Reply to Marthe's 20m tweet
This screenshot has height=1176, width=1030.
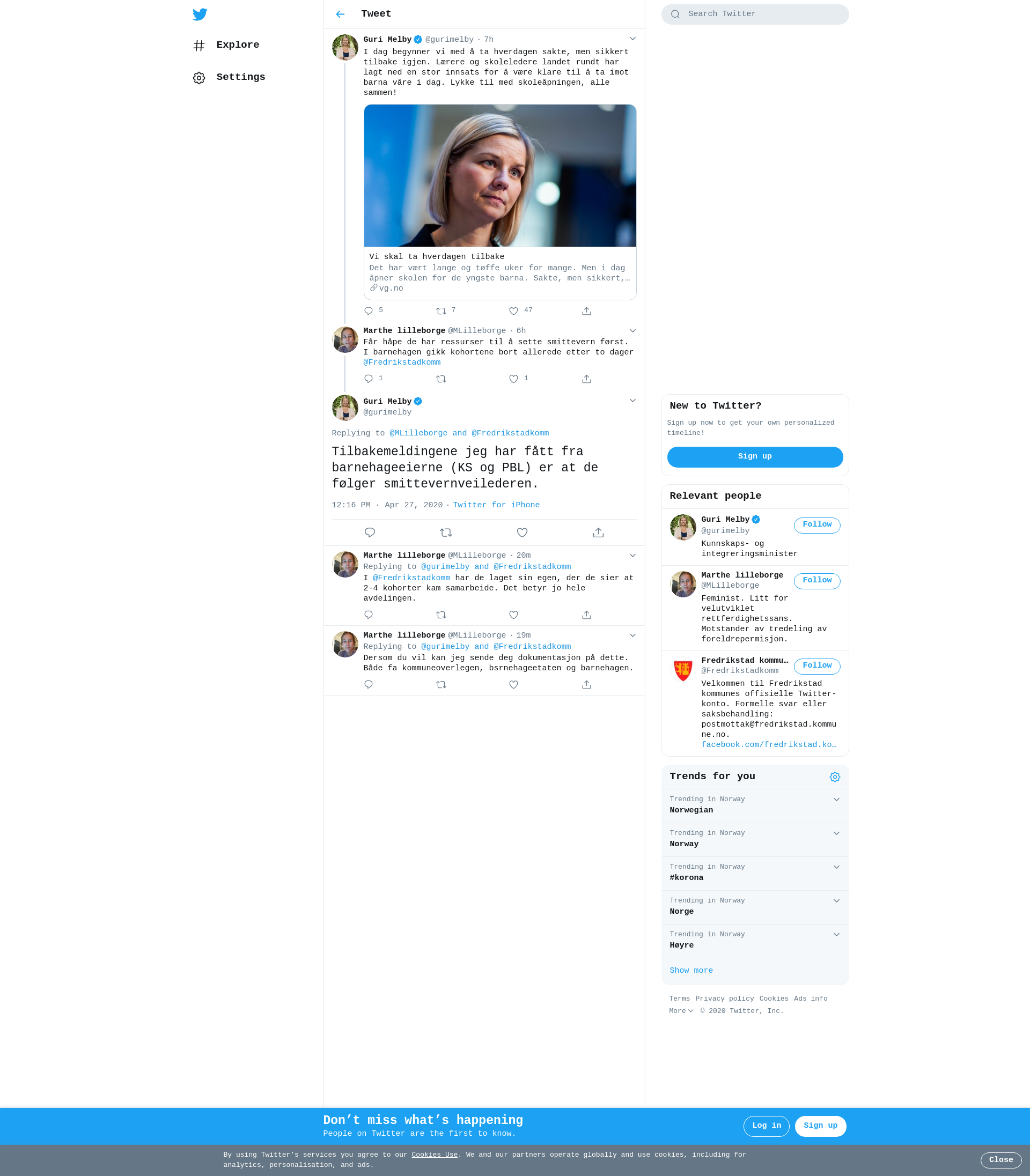click(369, 615)
